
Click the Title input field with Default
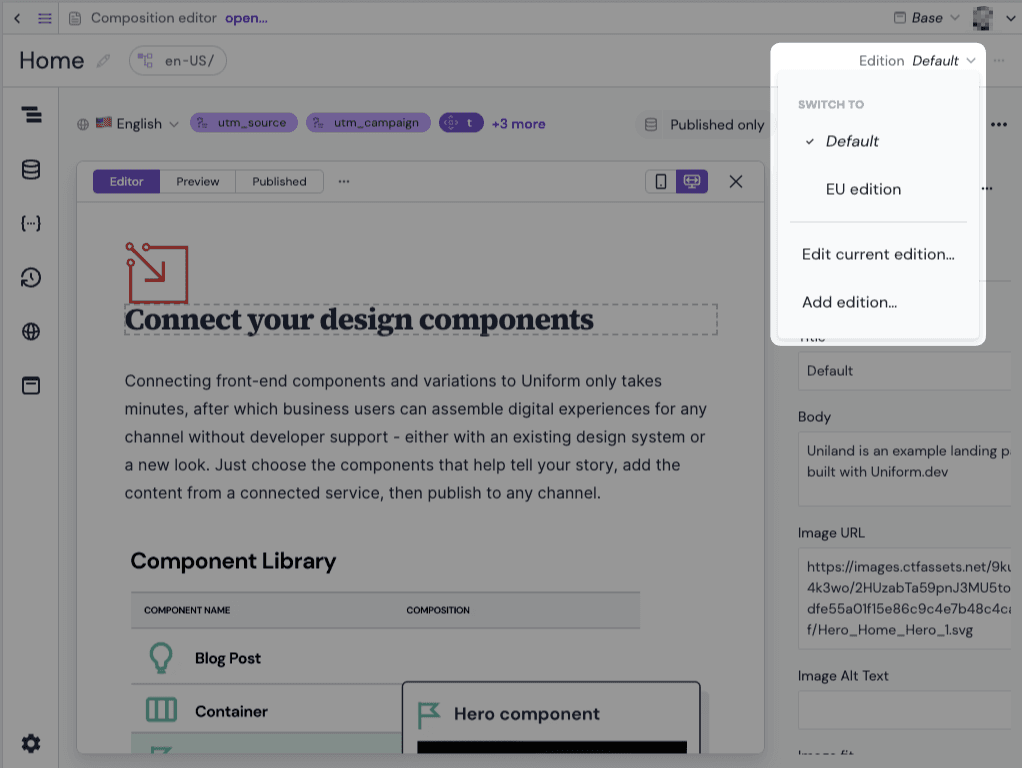pyautogui.click(x=905, y=371)
